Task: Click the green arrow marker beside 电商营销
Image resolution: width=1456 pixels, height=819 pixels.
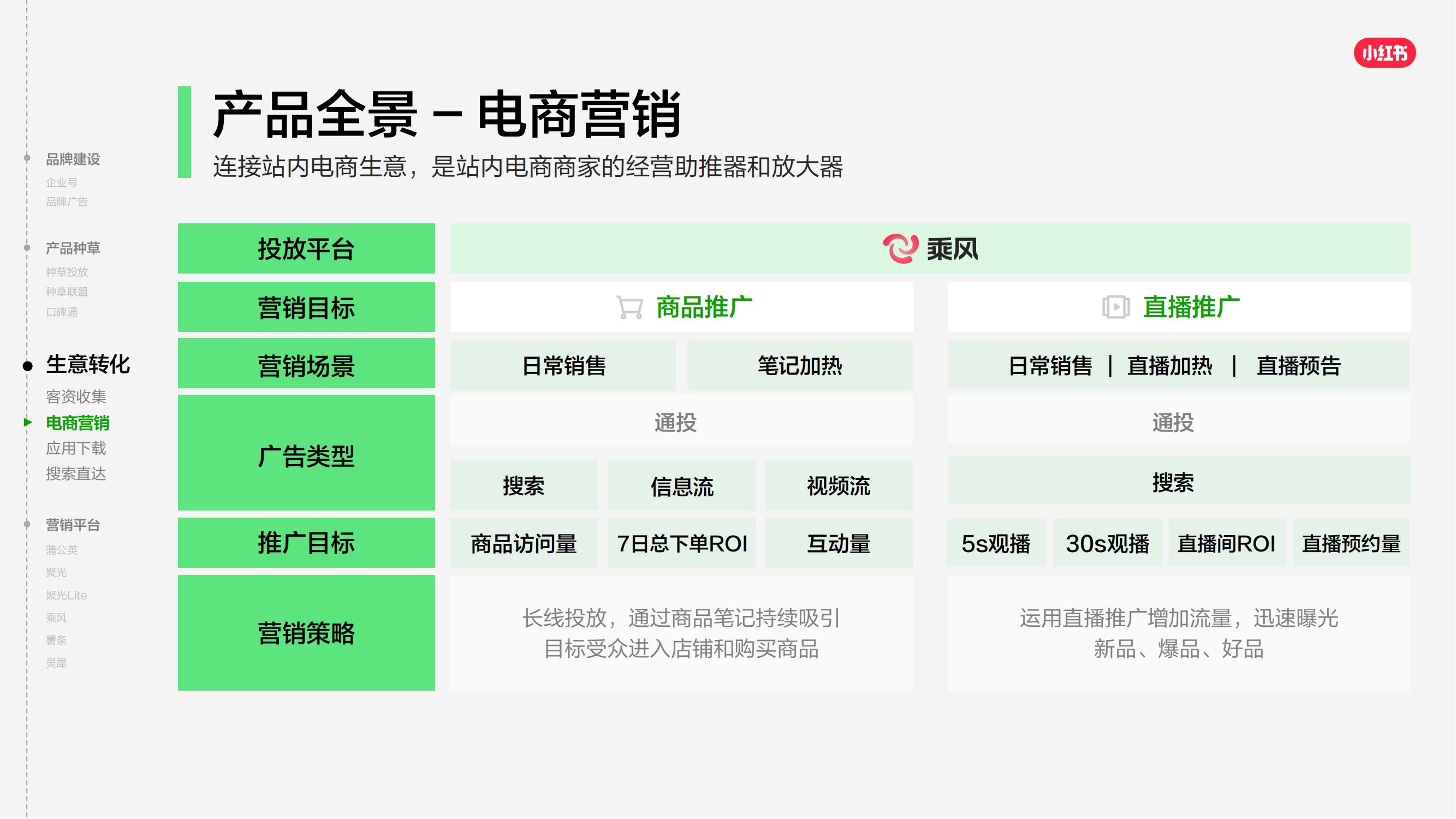Action: point(28,422)
